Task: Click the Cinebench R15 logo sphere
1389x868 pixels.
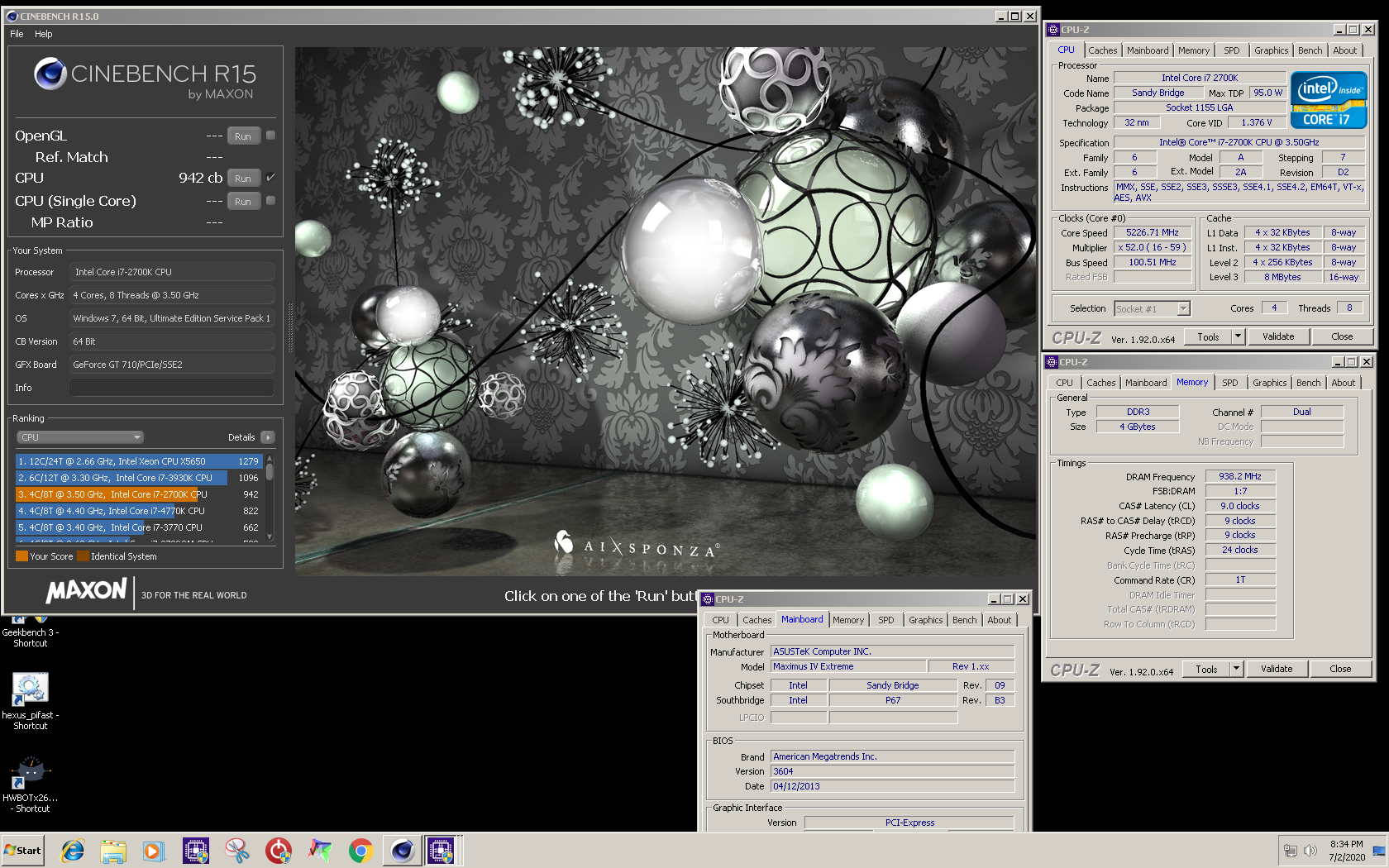Action: click(x=50, y=74)
